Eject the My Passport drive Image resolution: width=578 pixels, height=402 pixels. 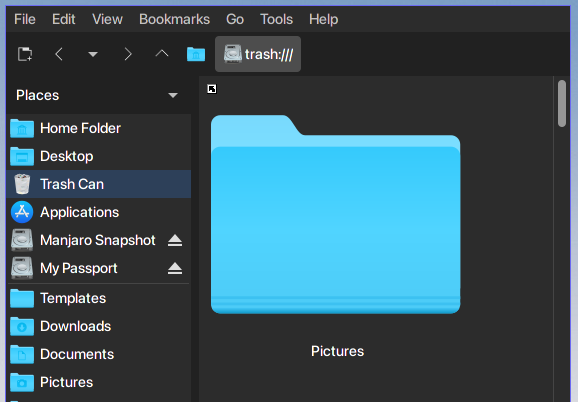point(175,268)
